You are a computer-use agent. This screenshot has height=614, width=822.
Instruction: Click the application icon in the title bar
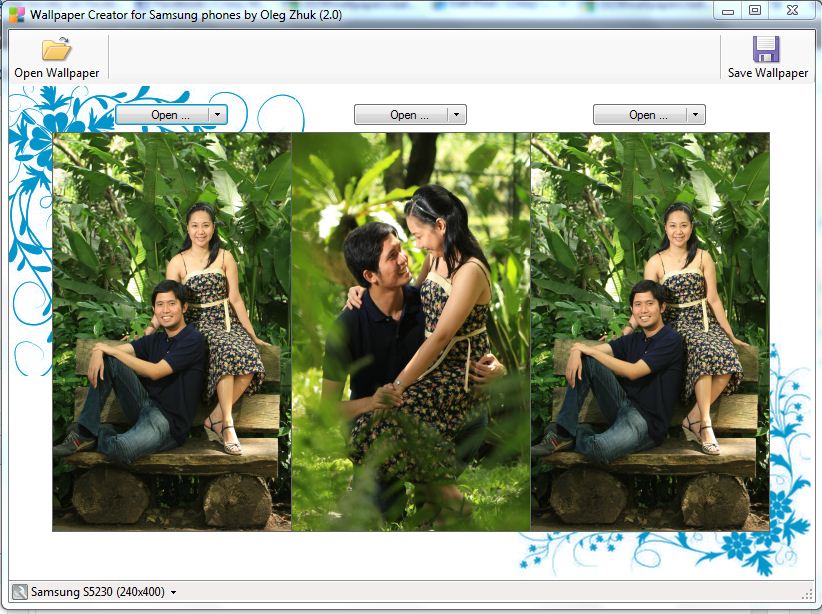click(16, 14)
